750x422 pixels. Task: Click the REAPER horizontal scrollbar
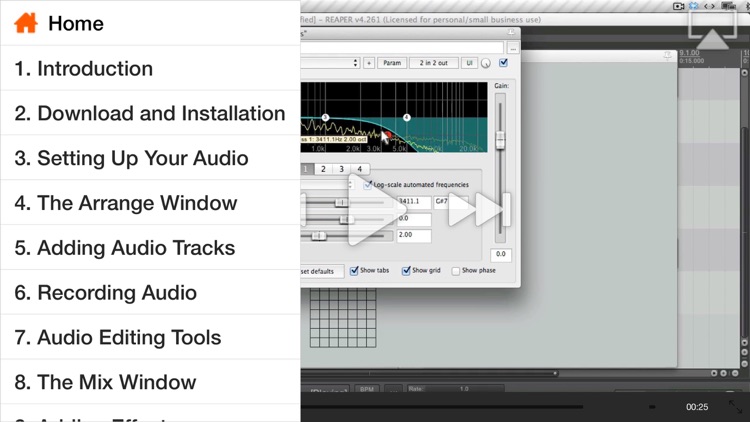click(430, 373)
